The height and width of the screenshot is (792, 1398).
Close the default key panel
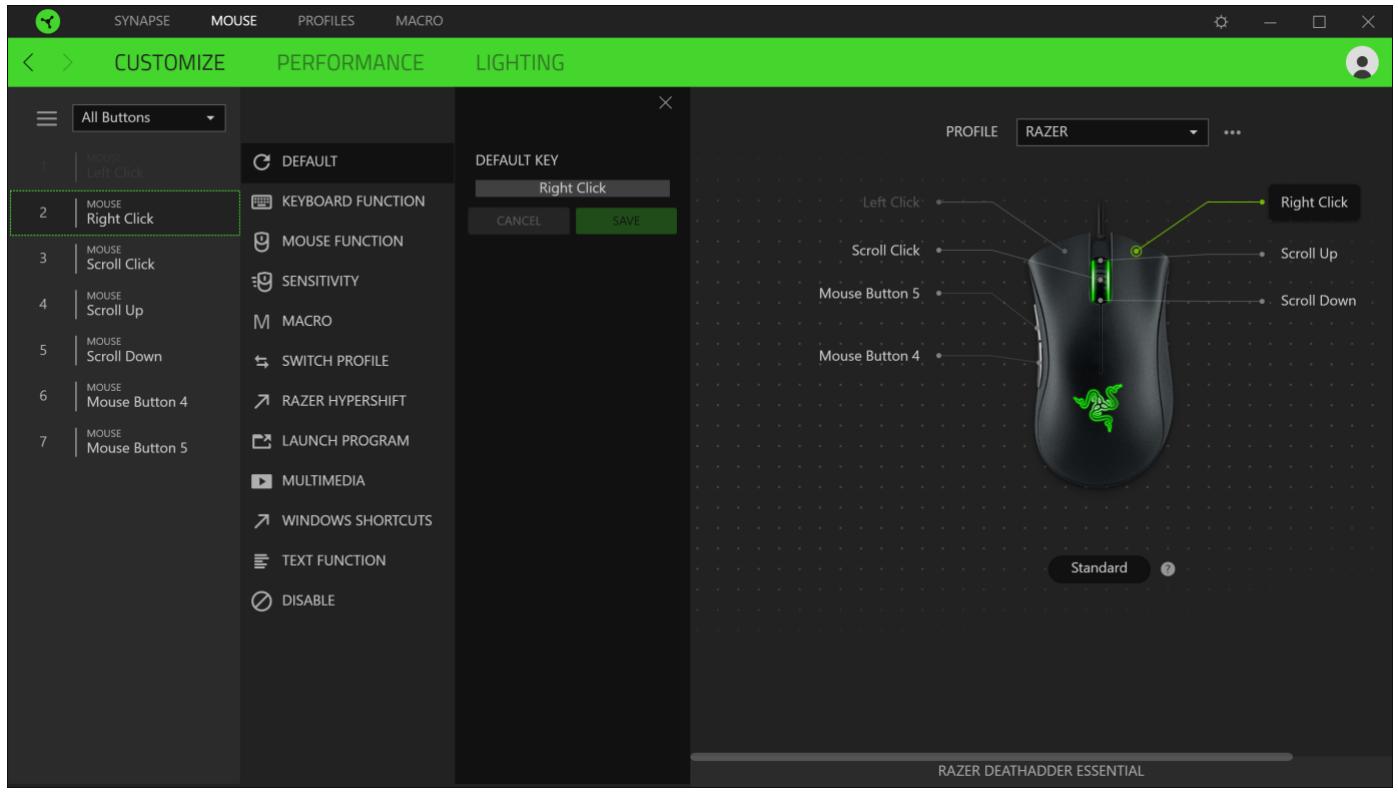(666, 103)
